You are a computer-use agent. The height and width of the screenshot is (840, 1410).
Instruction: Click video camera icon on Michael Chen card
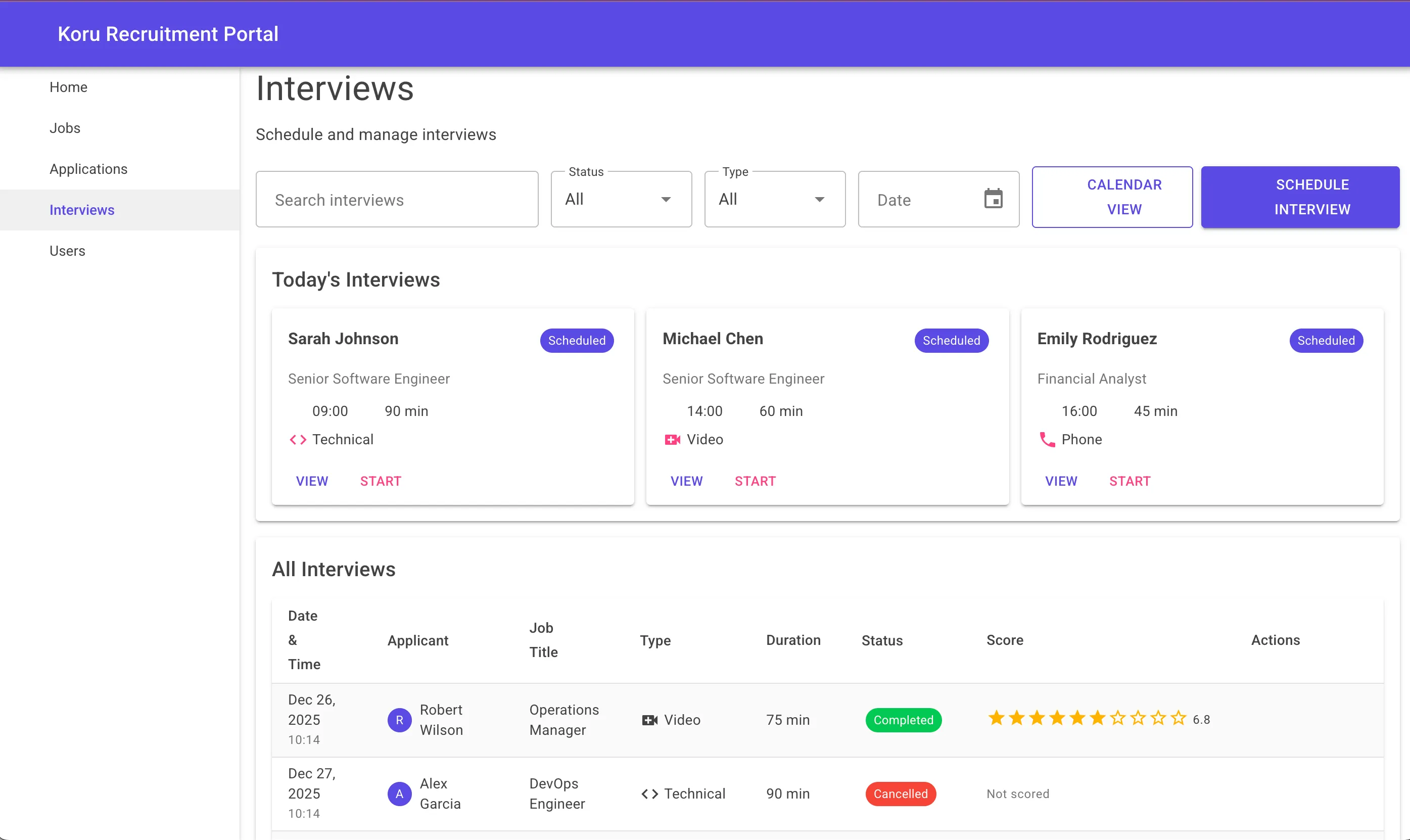pos(672,440)
